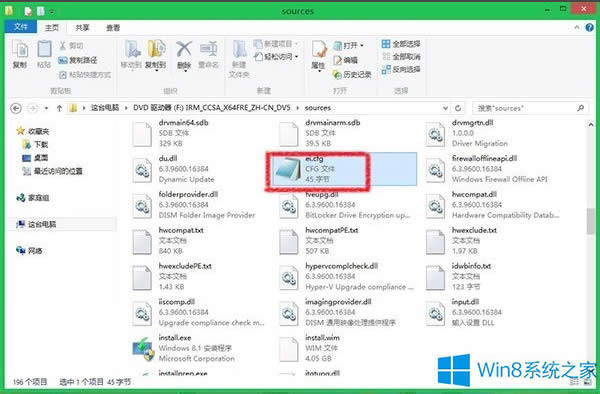Select Network (网络) in navigation pane
The image size is (600, 394).
click(29, 251)
